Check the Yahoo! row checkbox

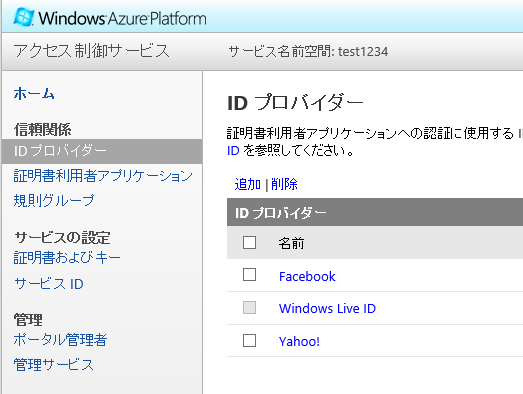[x=249, y=341]
